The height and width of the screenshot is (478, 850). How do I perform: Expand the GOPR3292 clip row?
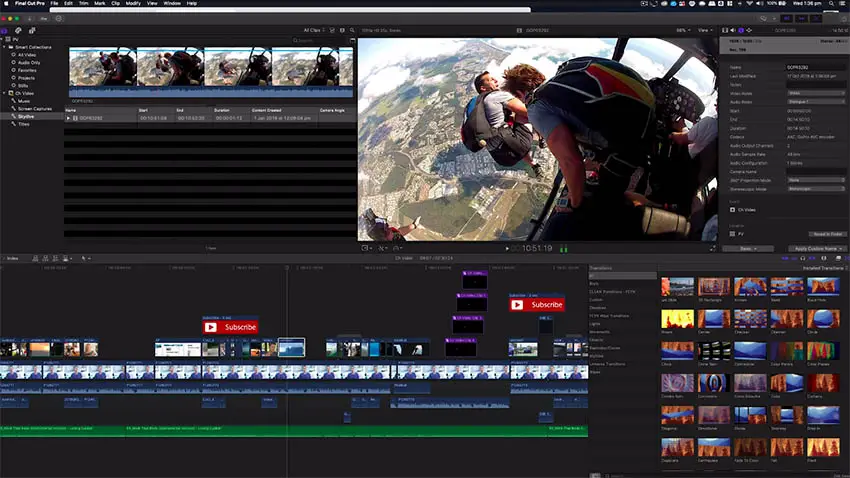pos(68,118)
